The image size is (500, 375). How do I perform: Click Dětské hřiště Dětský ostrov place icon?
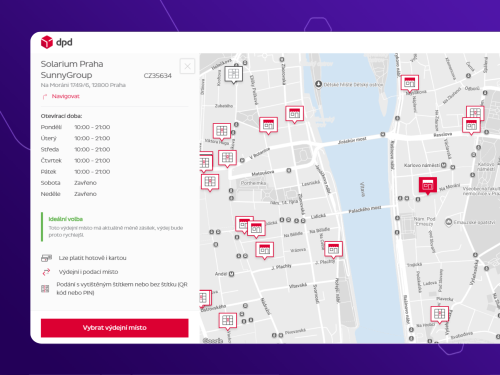click(318, 84)
